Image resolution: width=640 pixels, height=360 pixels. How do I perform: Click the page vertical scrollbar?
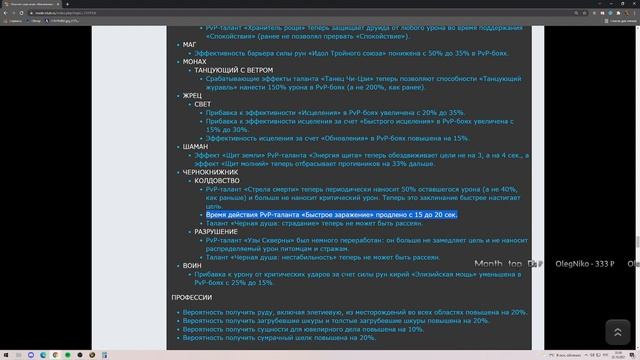click(638, 188)
